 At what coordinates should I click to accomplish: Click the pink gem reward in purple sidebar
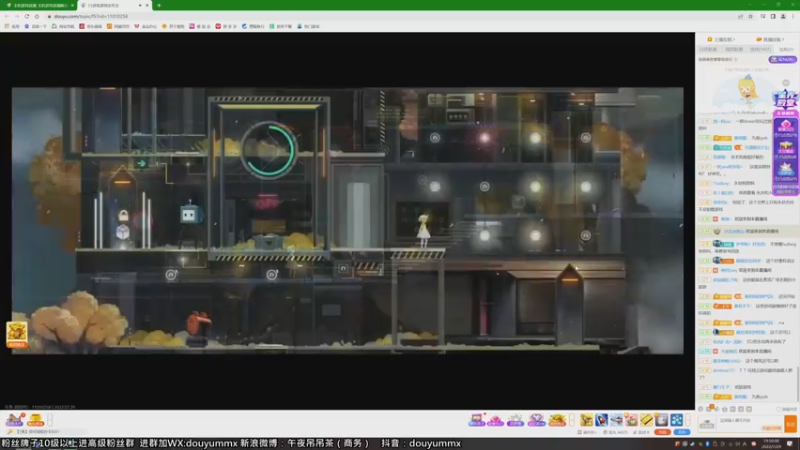(x=786, y=128)
